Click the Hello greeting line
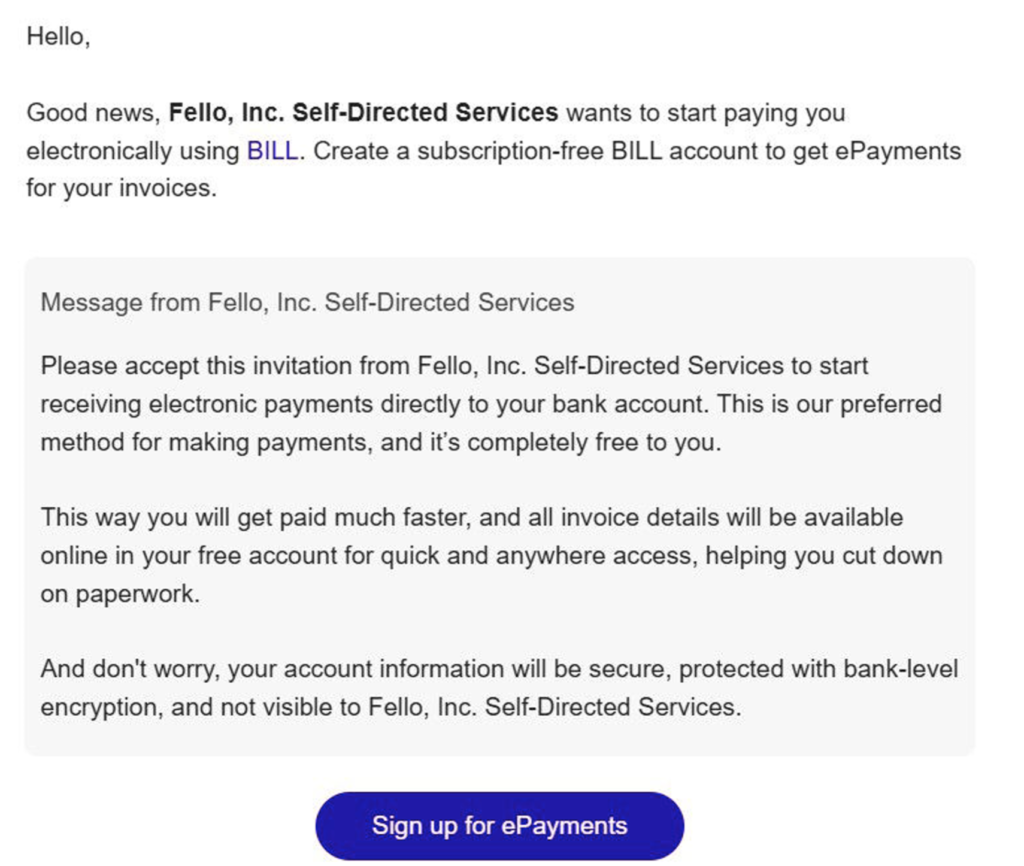The width and height of the screenshot is (1024, 866). 55,36
